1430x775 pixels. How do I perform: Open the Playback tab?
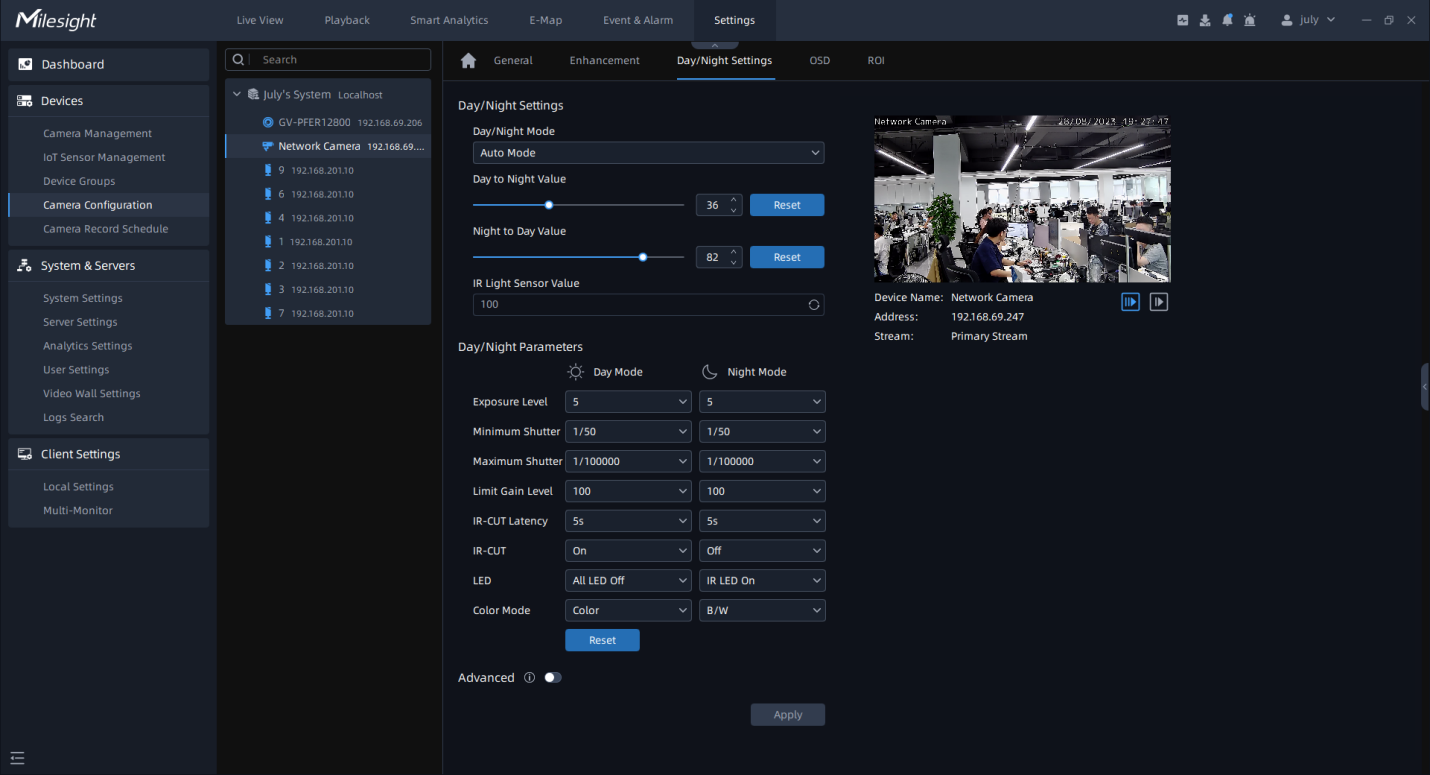click(347, 20)
